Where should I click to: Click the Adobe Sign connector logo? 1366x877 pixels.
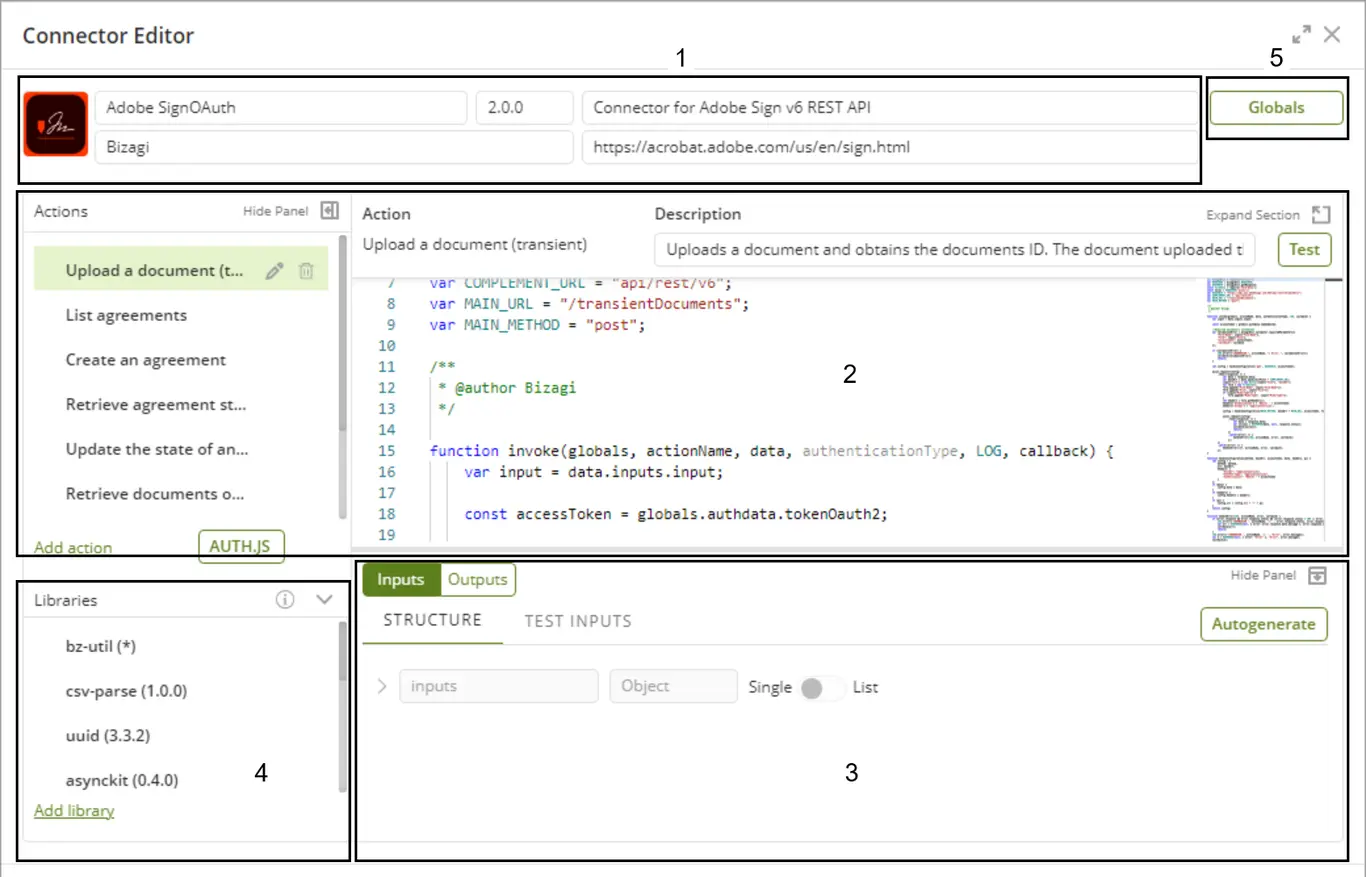pyautogui.click(x=56, y=124)
